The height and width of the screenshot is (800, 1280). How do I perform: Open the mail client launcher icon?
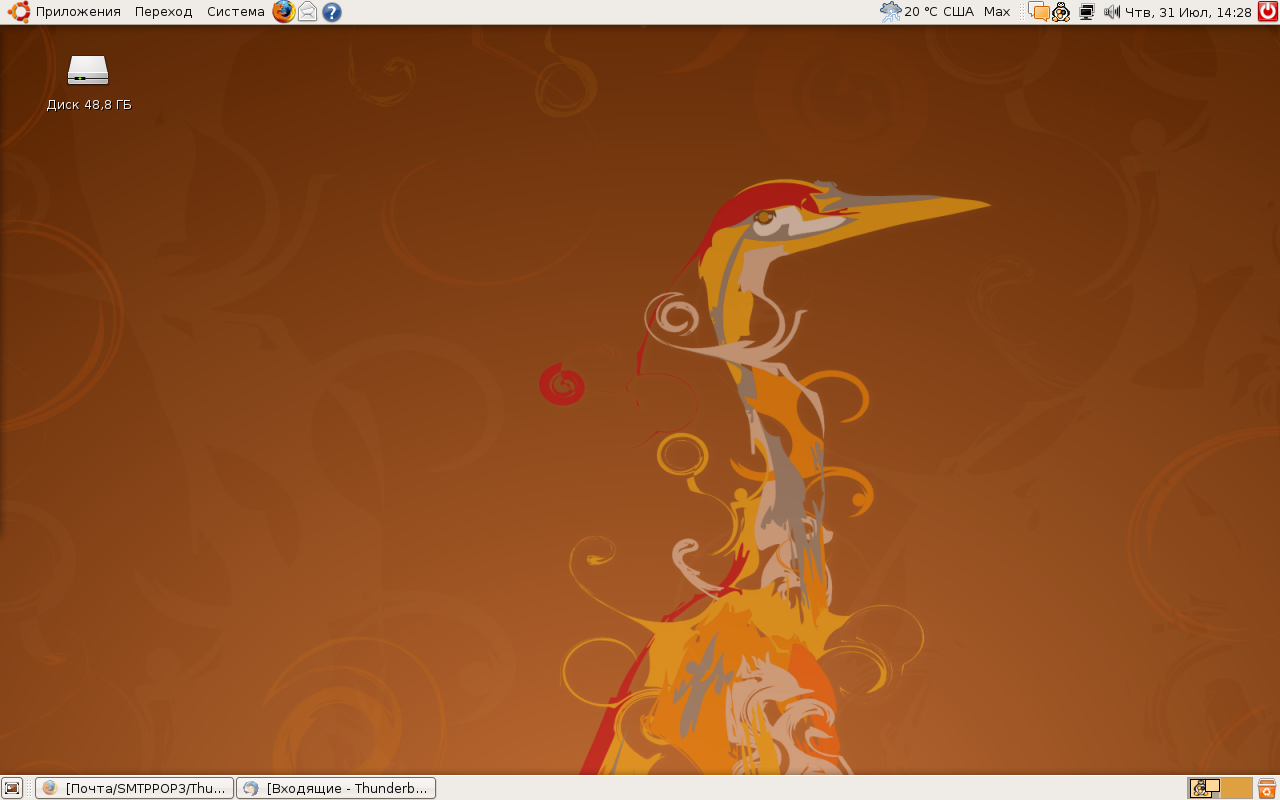point(308,12)
